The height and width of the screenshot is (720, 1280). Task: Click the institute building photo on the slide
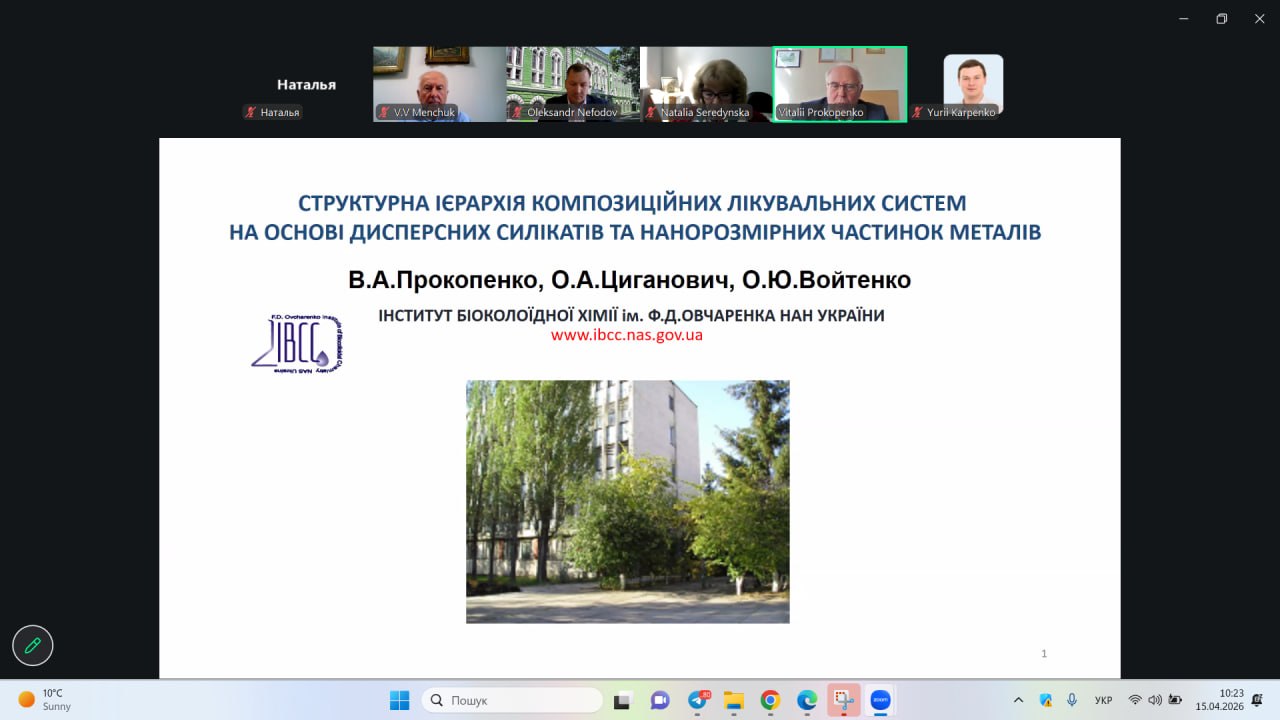628,502
